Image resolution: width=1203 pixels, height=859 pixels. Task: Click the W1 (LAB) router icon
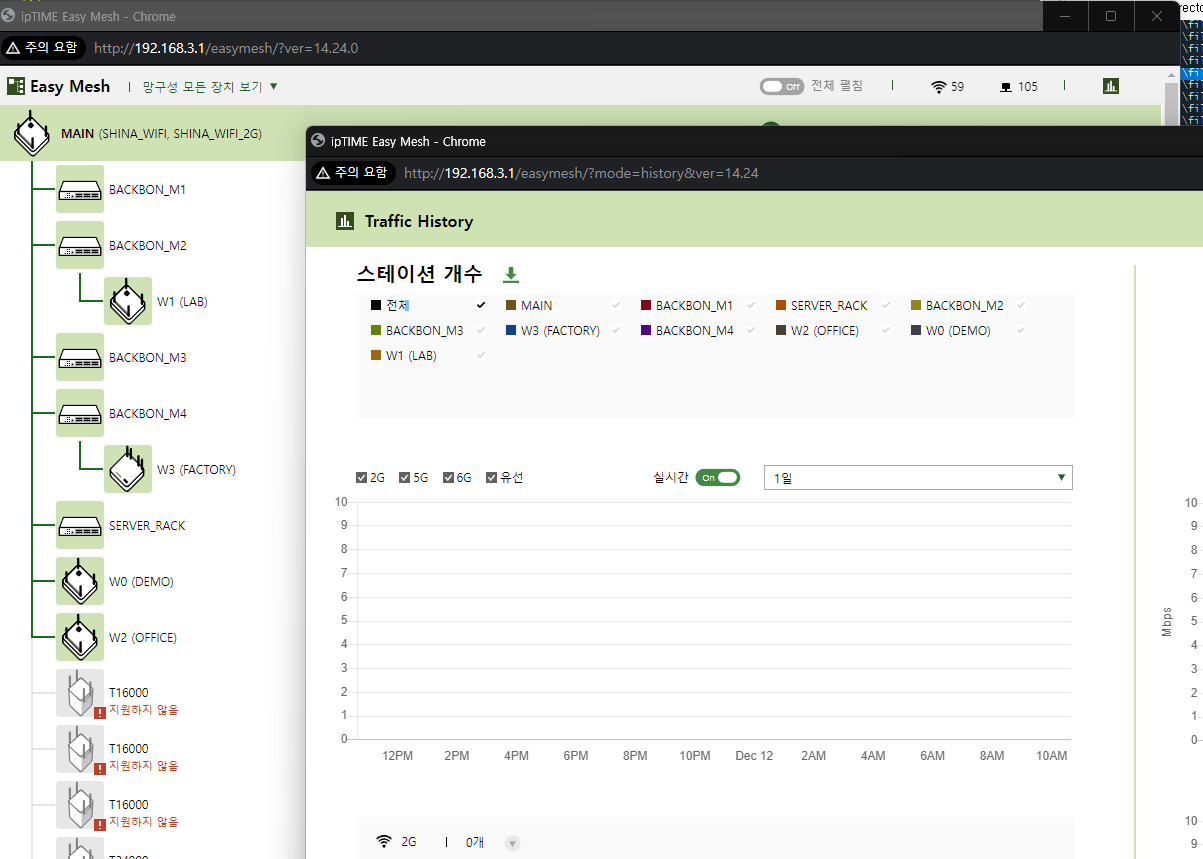click(x=128, y=301)
